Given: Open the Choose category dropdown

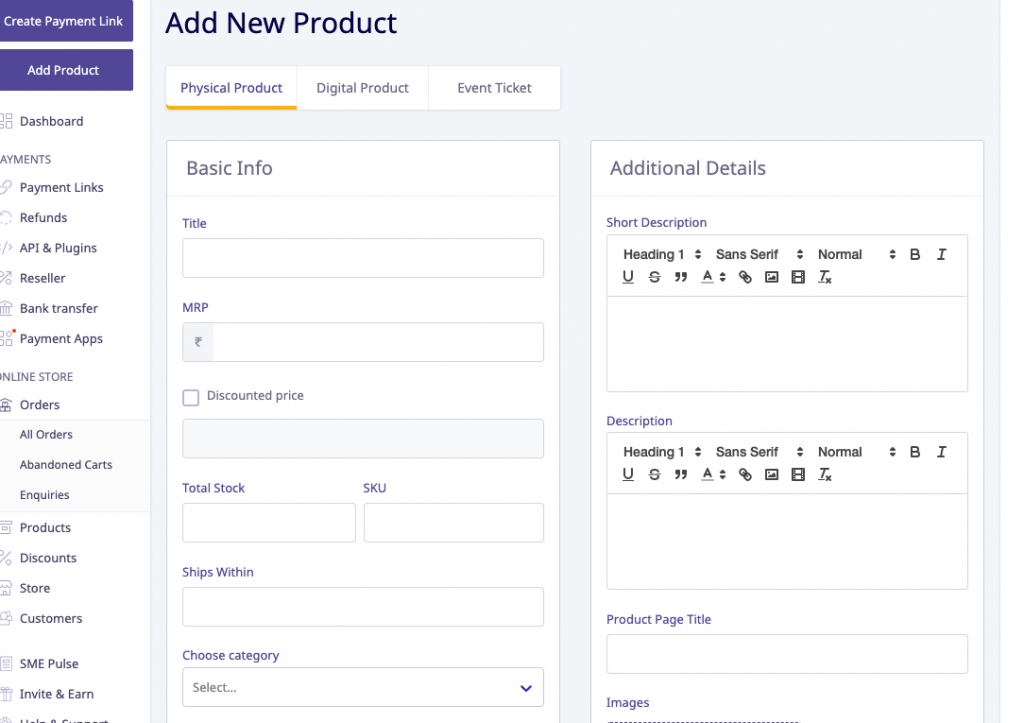Looking at the screenshot, I should pos(363,688).
